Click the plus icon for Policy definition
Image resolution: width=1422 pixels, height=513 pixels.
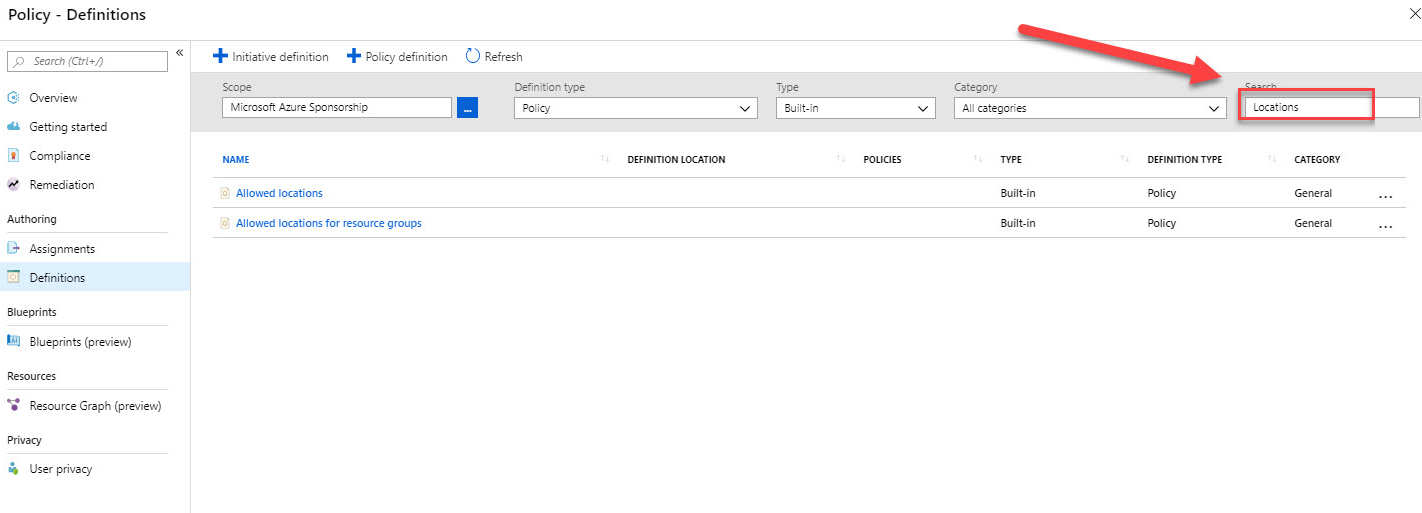tap(354, 57)
